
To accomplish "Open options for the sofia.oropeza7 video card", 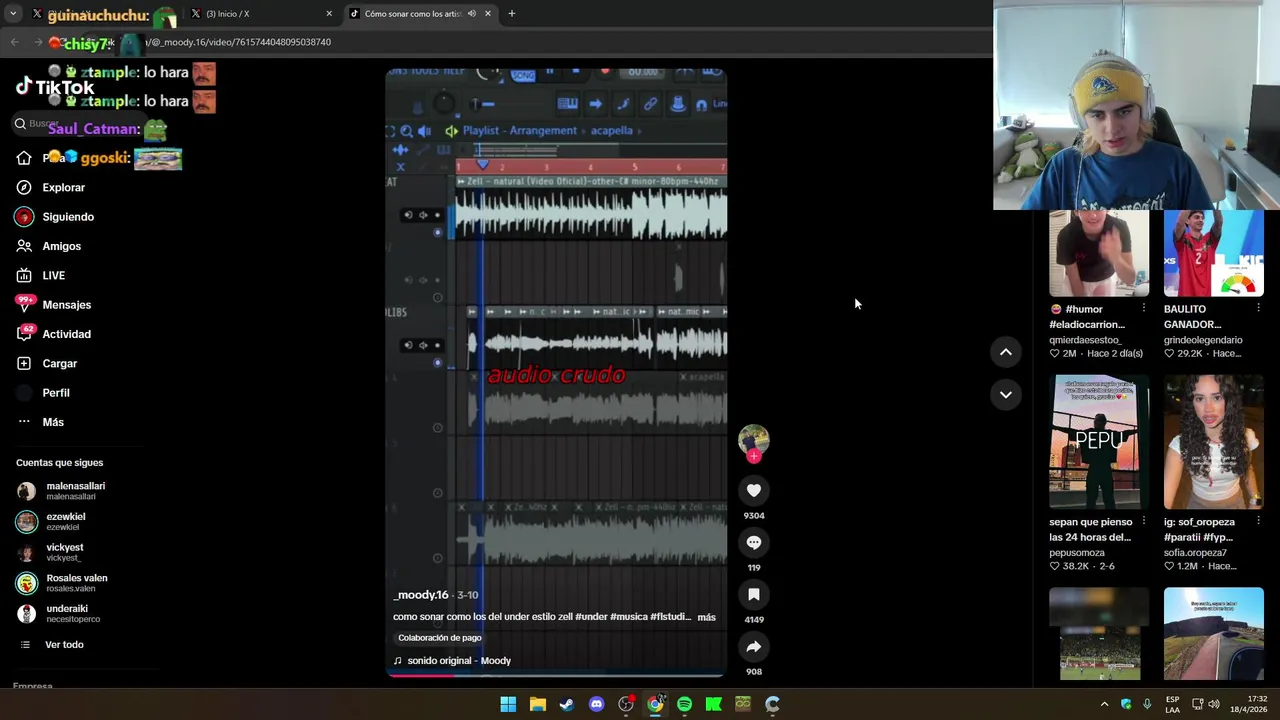I will pyautogui.click(x=1258, y=522).
